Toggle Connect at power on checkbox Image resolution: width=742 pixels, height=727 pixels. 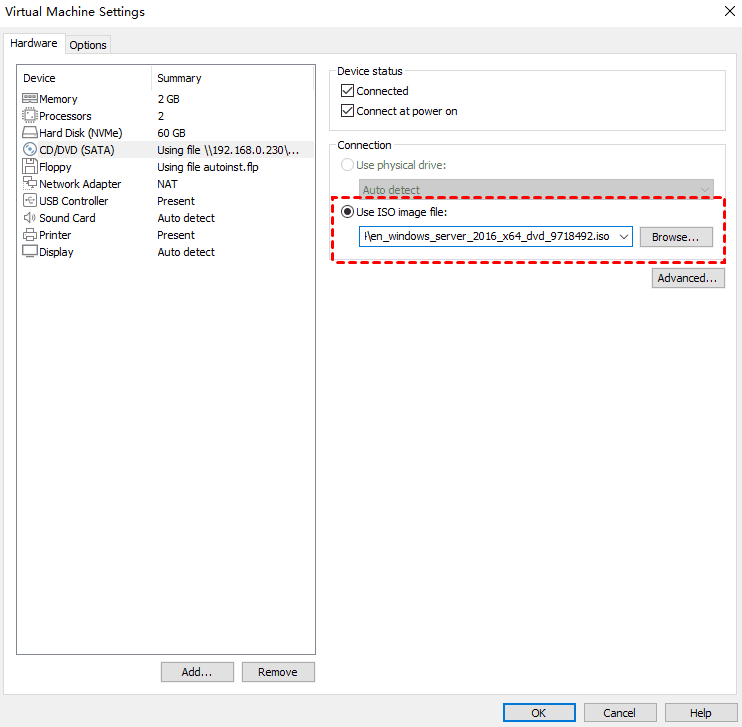click(347, 111)
